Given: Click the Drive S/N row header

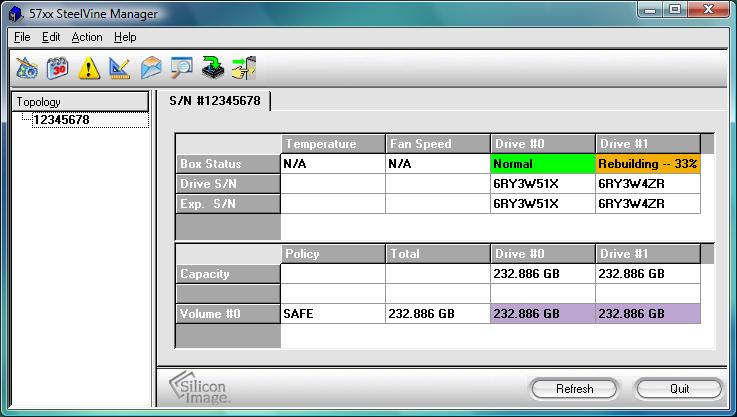Looking at the screenshot, I should pos(228,184).
